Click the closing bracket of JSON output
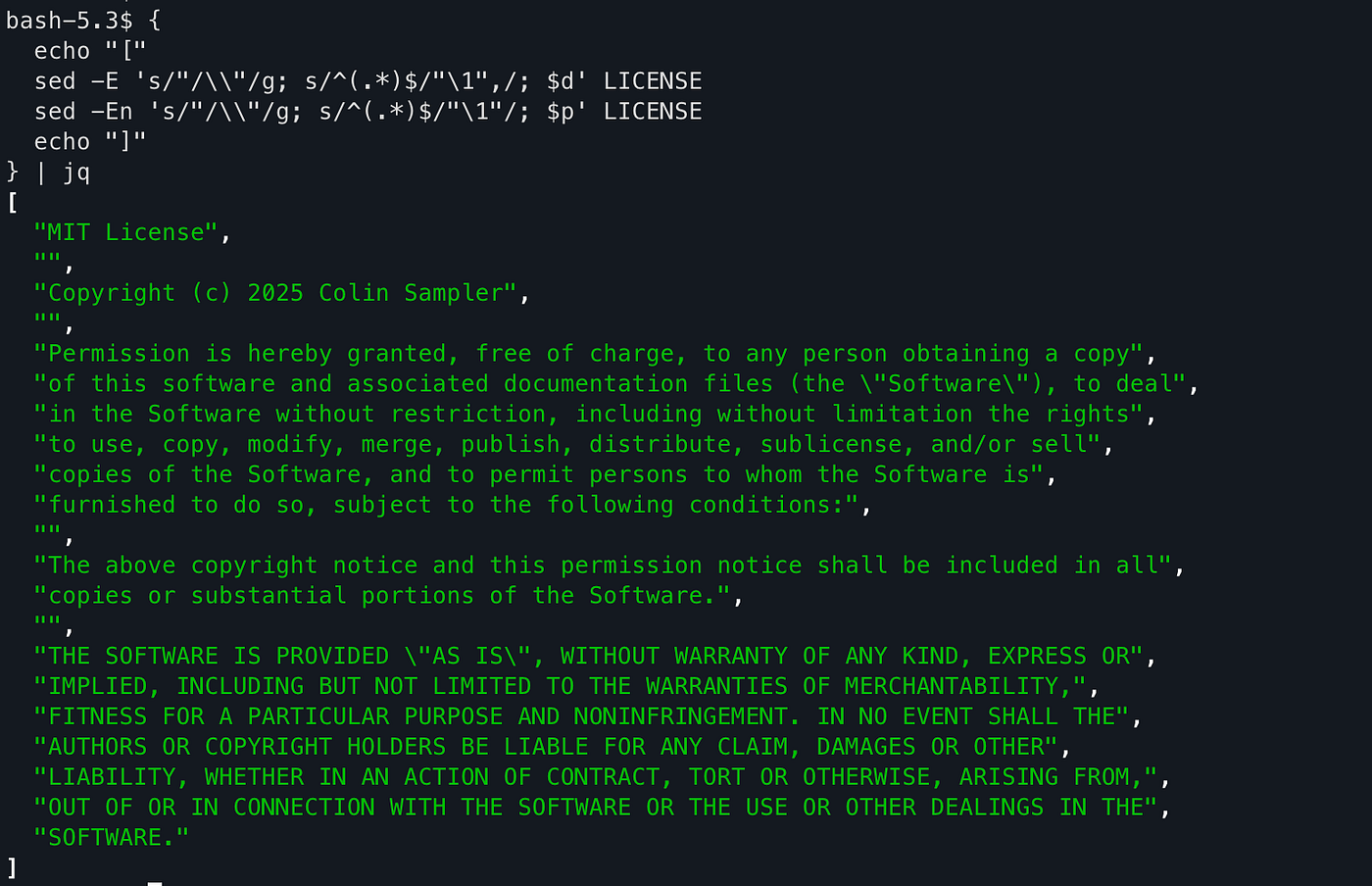Viewport: 1372px width, 886px height. 12,868
